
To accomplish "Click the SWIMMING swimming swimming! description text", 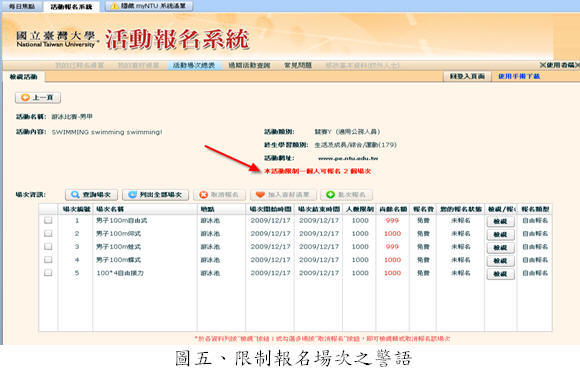I will pyautogui.click(x=107, y=132).
